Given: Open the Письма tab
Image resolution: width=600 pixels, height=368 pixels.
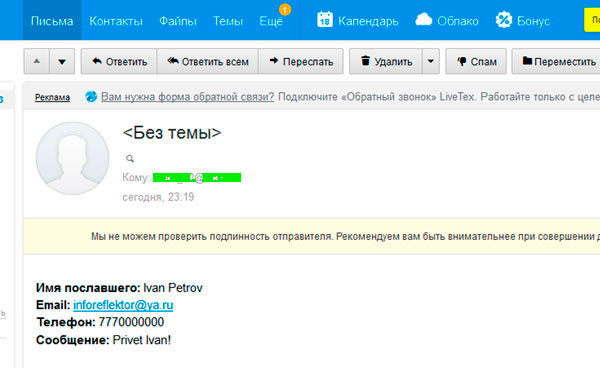Looking at the screenshot, I should pos(52,20).
